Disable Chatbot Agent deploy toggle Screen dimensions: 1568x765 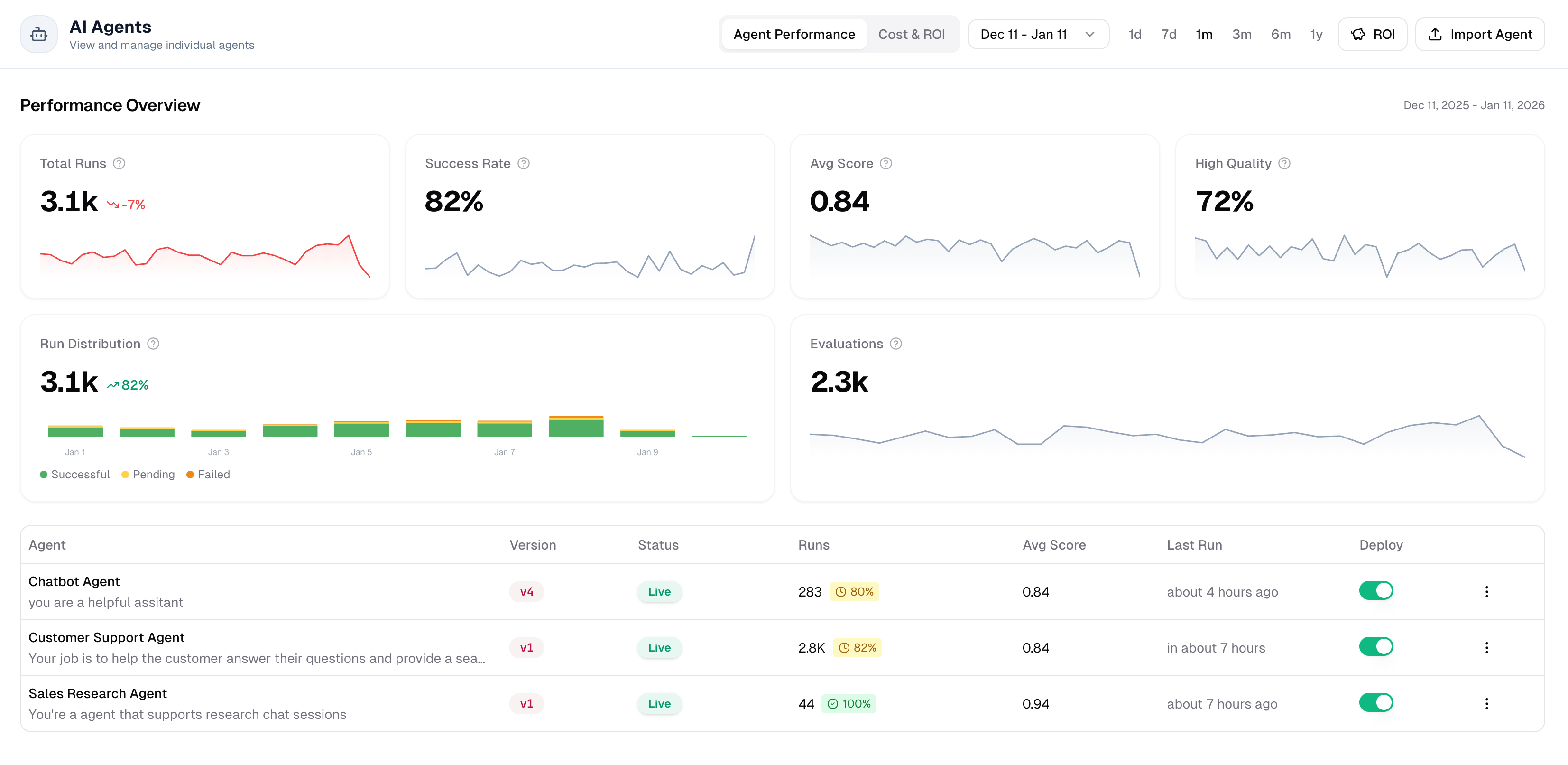pyautogui.click(x=1376, y=590)
